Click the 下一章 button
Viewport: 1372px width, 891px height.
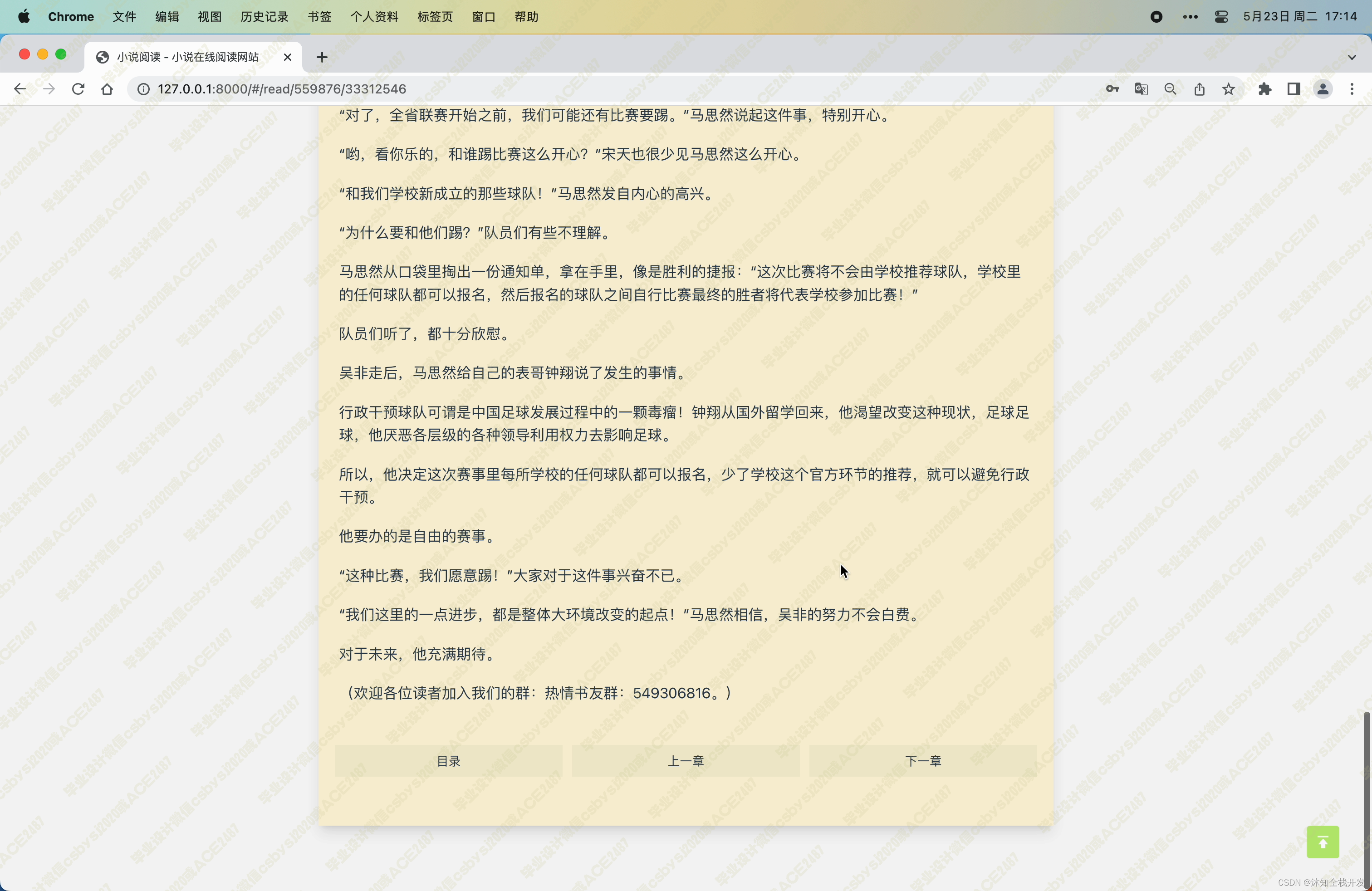tap(922, 761)
